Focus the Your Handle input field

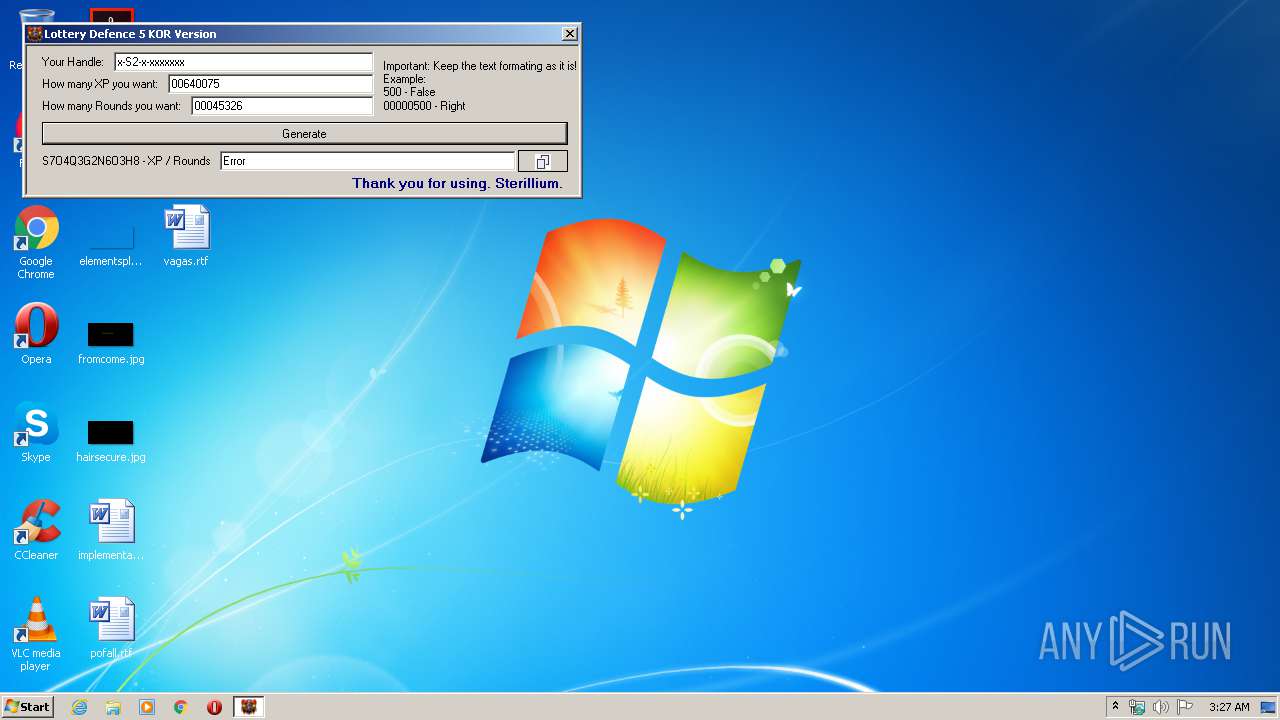243,62
